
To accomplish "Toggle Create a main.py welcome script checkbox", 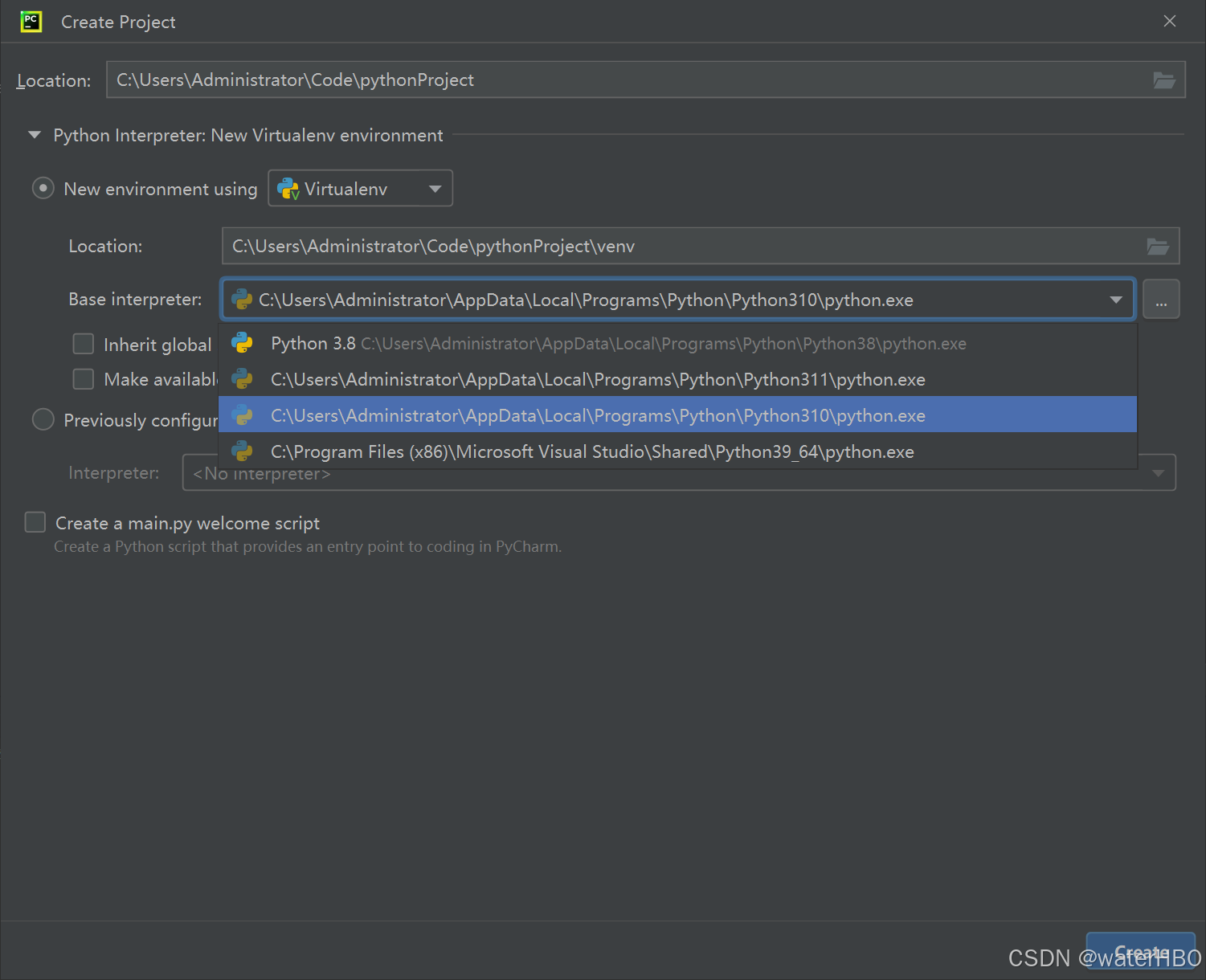I will pyautogui.click(x=35, y=522).
